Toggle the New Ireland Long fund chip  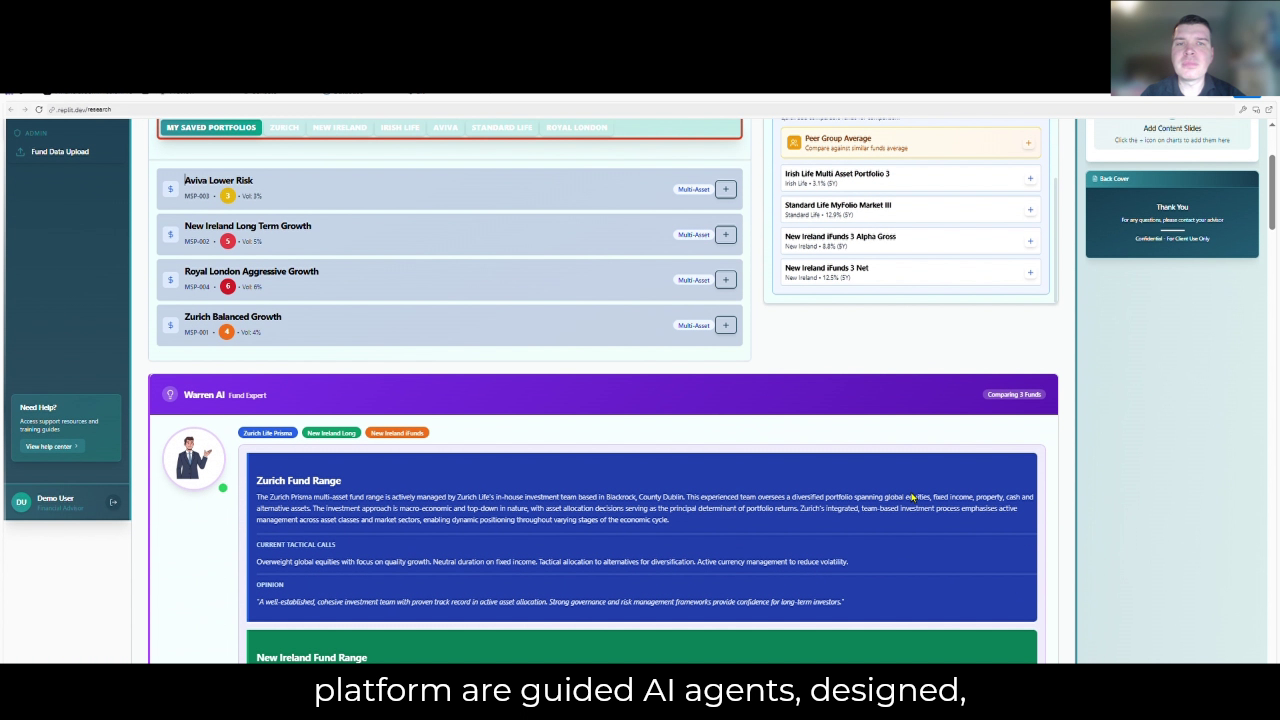(x=331, y=433)
